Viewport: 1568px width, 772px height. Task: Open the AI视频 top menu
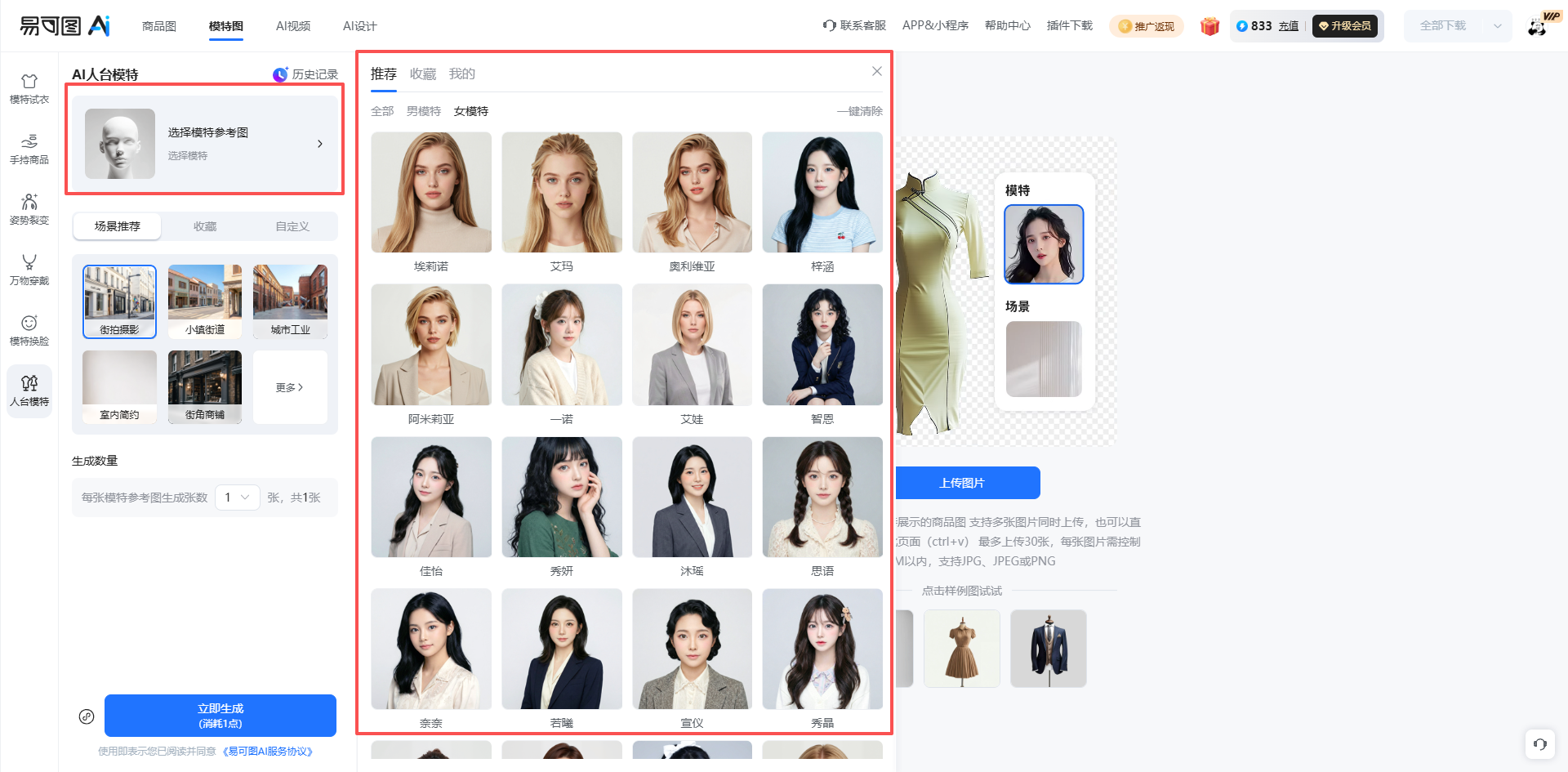click(x=293, y=26)
